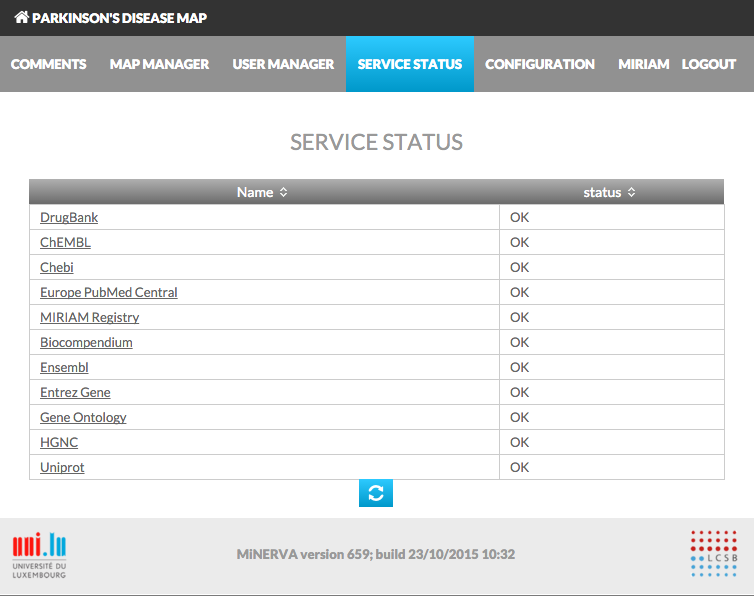Image resolution: width=754 pixels, height=596 pixels.
Task: Click the OK status for DrugBank
Action: coord(519,217)
